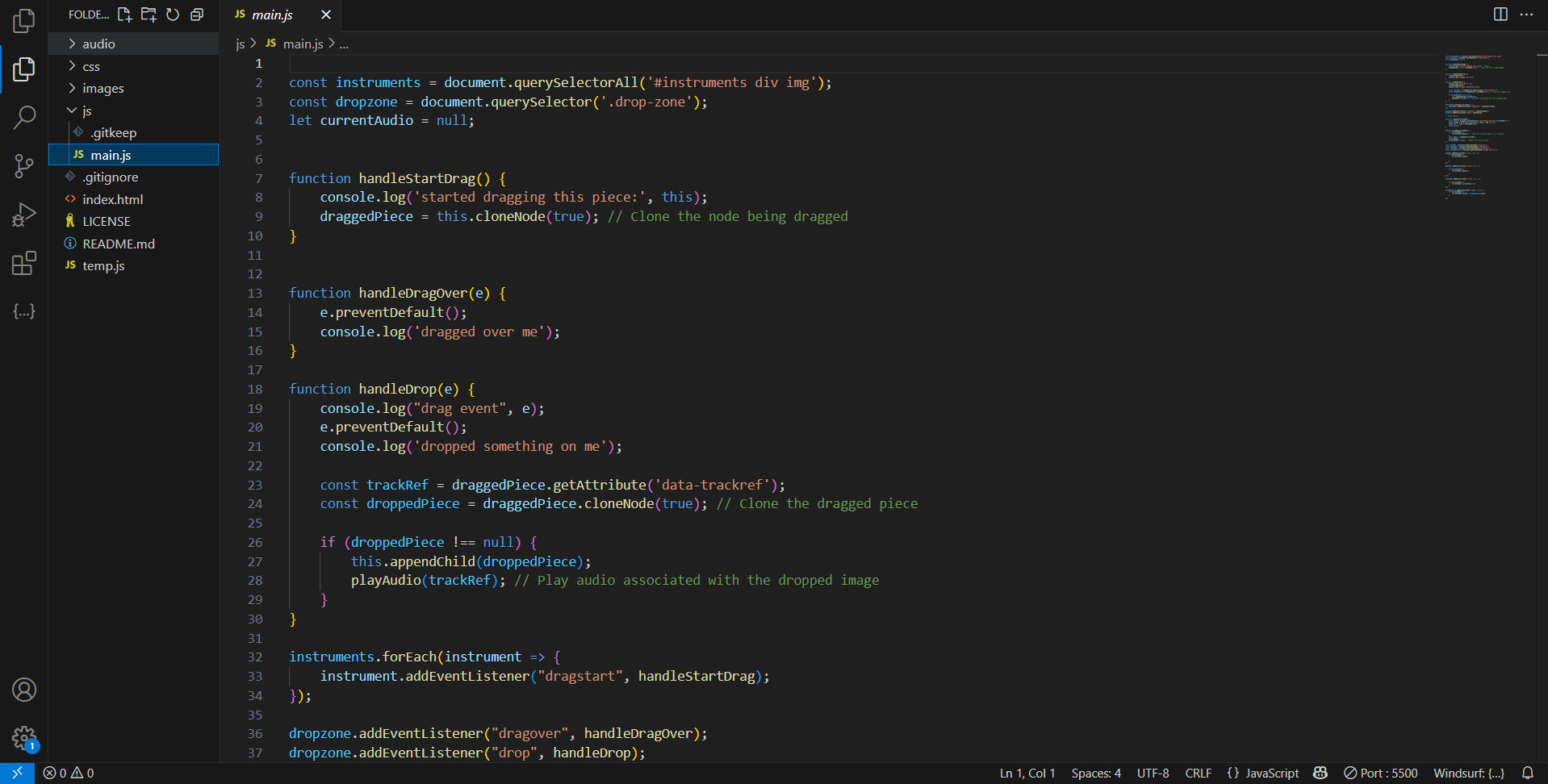Open temp.js from explorer

tap(134, 265)
